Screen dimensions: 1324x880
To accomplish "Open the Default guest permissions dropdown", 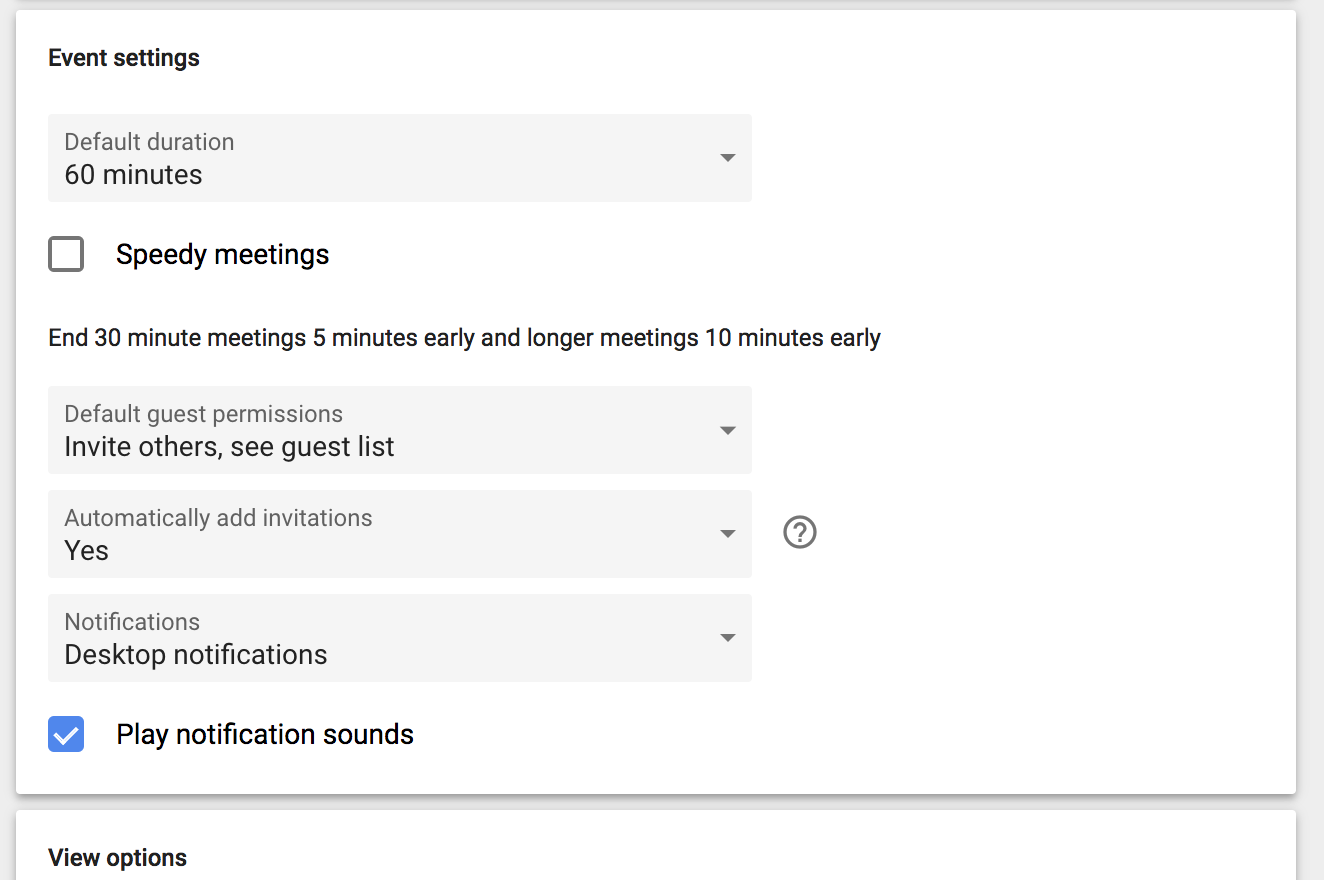I will 400,430.
